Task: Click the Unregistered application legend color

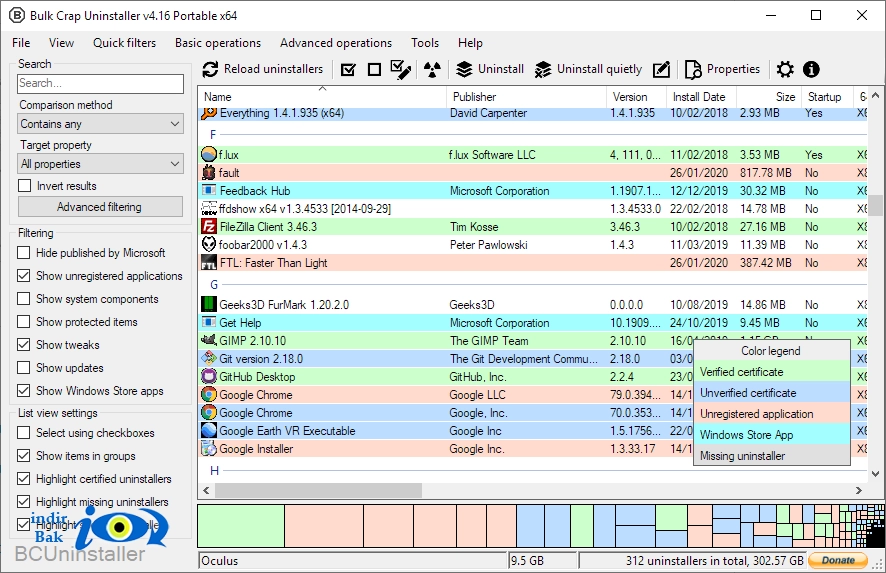Action: pyautogui.click(x=771, y=414)
